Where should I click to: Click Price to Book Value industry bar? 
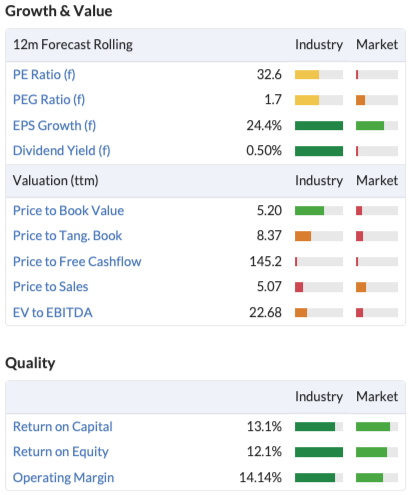tap(319, 211)
